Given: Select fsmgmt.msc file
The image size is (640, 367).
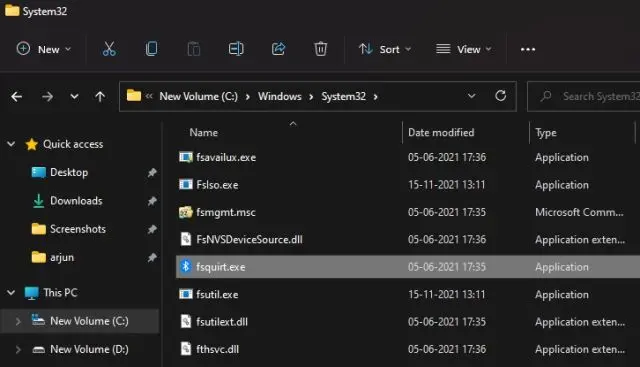Looking at the screenshot, I should pos(225,212).
